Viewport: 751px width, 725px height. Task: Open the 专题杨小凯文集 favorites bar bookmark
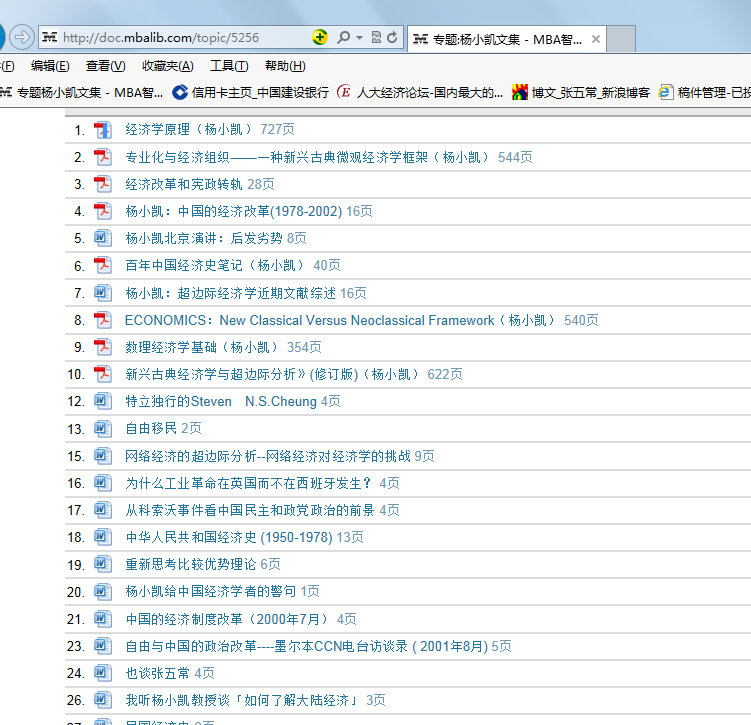pos(81,92)
